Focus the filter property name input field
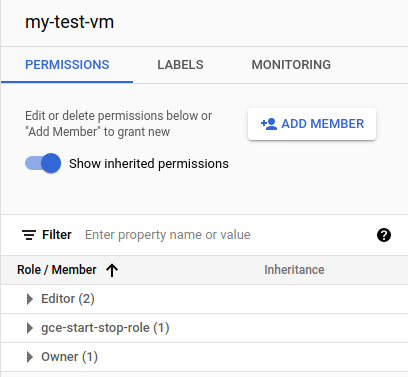The image size is (408, 377). (x=227, y=235)
